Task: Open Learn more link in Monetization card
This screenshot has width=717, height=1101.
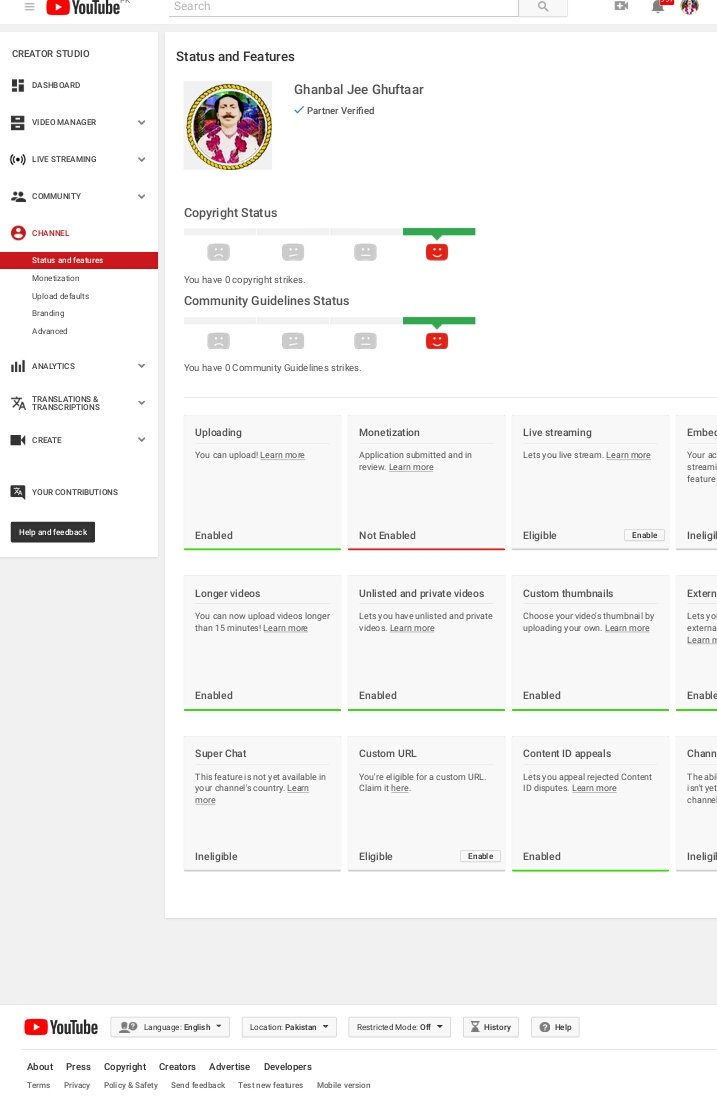Action: (x=411, y=468)
